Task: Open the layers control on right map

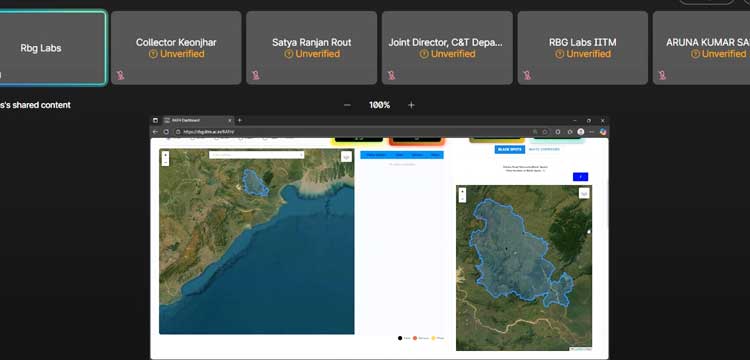Action: tap(584, 193)
